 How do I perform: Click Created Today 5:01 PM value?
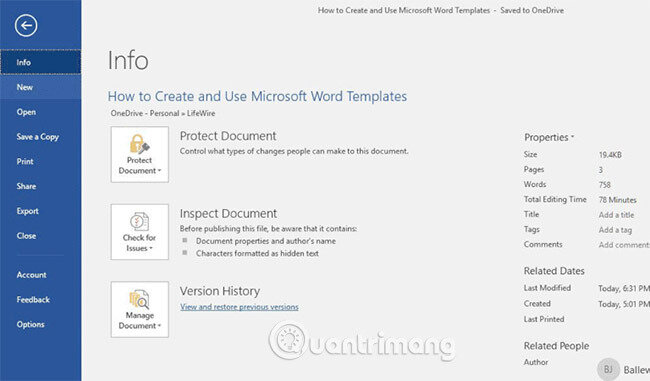tap(624, 304)
